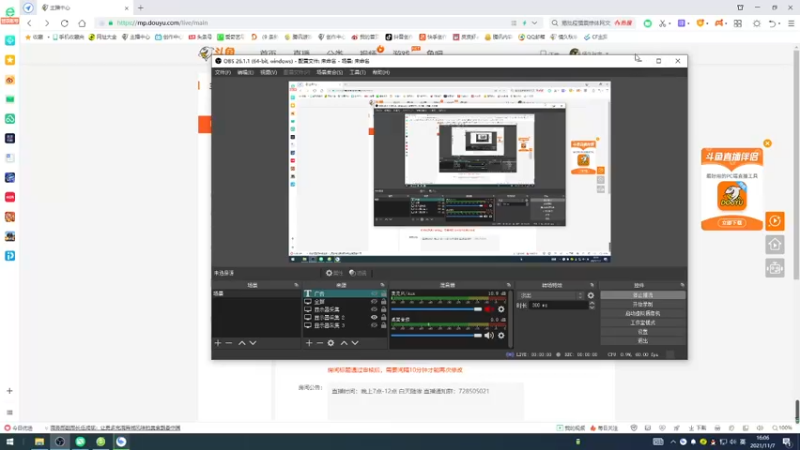This screenshot has height=450, width=800.
Task: Open OBS 工具 (Tools) menu
Action: [357, 72]
